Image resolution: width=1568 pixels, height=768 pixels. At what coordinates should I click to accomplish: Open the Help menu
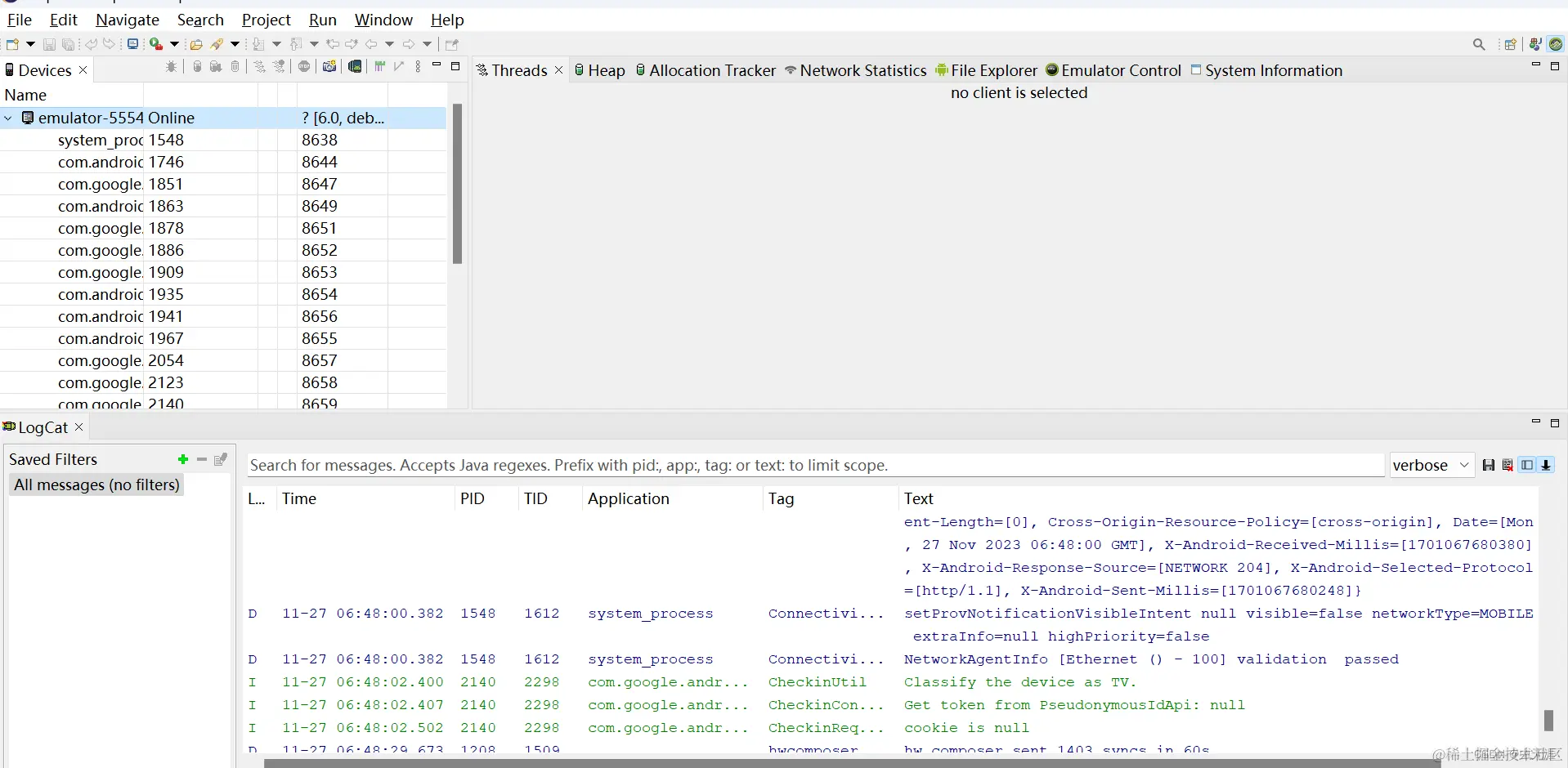click(447, 20)
